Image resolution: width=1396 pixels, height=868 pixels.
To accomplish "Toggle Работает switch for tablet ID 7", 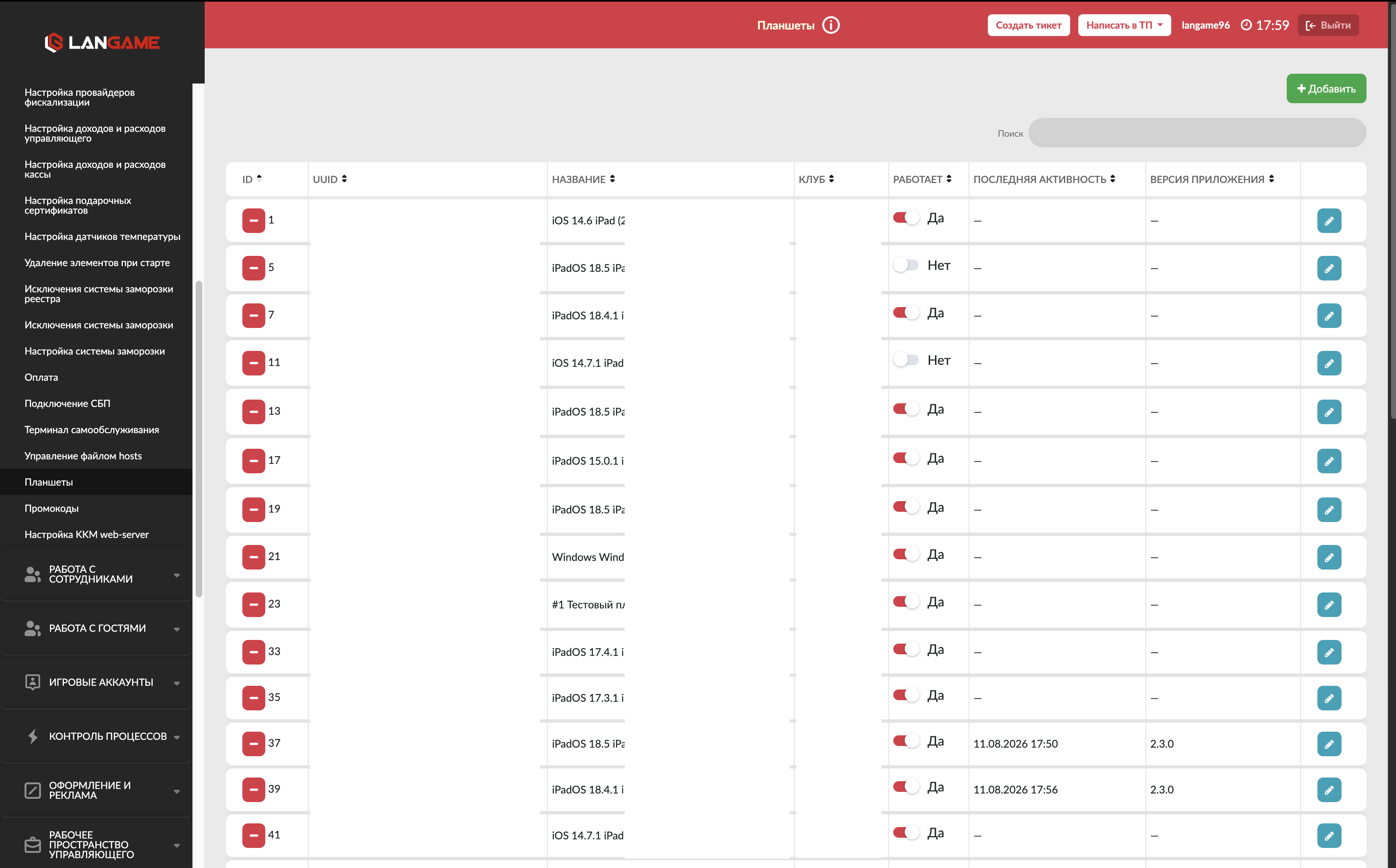I will tap(906, 312).
